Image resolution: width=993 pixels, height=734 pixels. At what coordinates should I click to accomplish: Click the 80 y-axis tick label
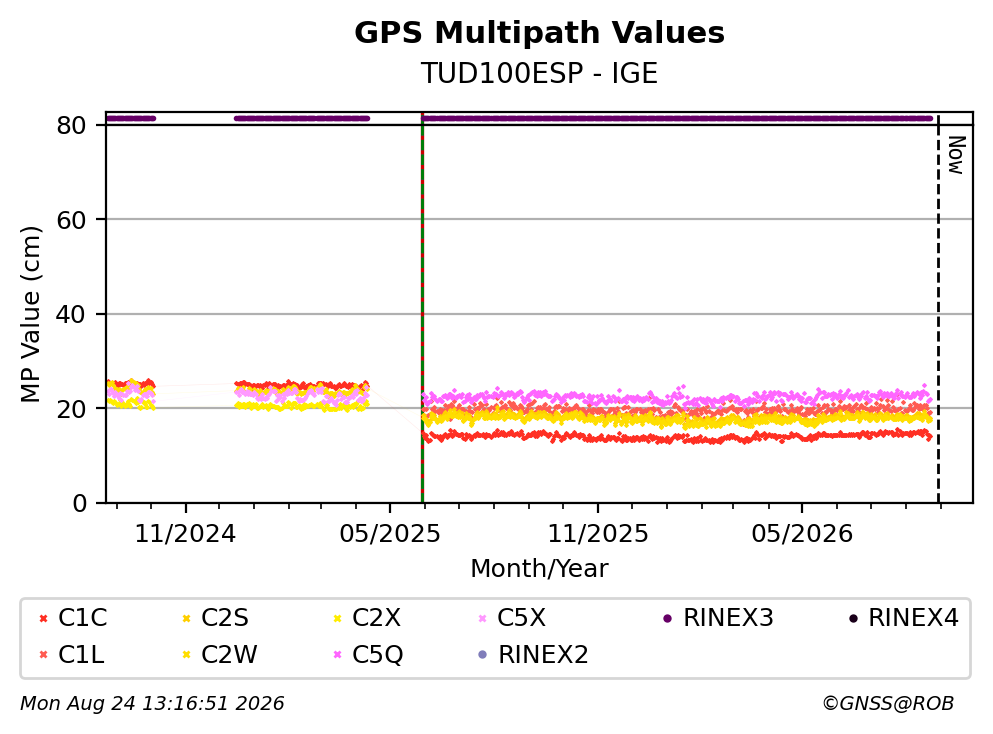pyautogui.click(x=71, y=125)
